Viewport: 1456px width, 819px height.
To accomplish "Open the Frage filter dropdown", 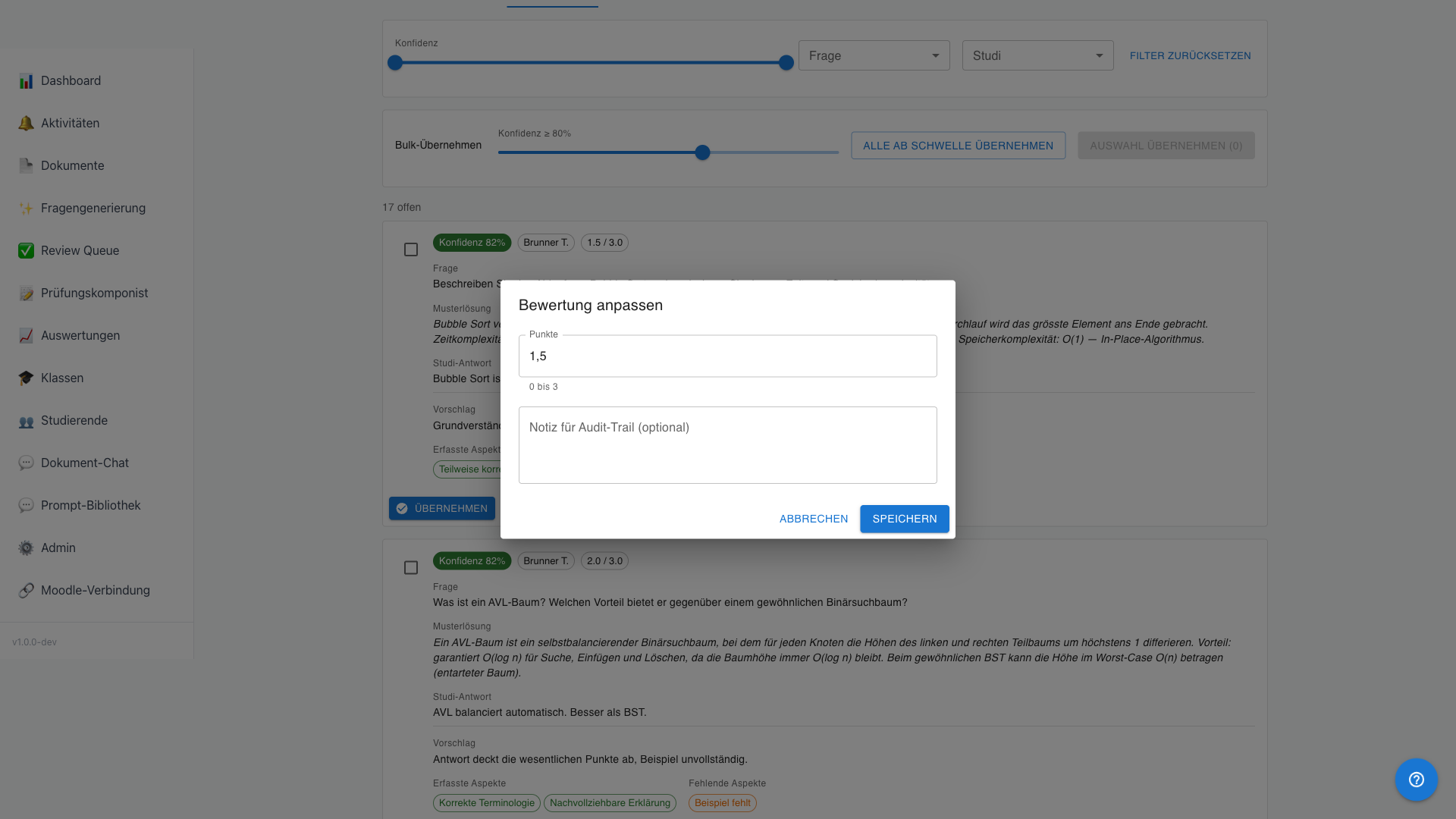I will [874, 55].
